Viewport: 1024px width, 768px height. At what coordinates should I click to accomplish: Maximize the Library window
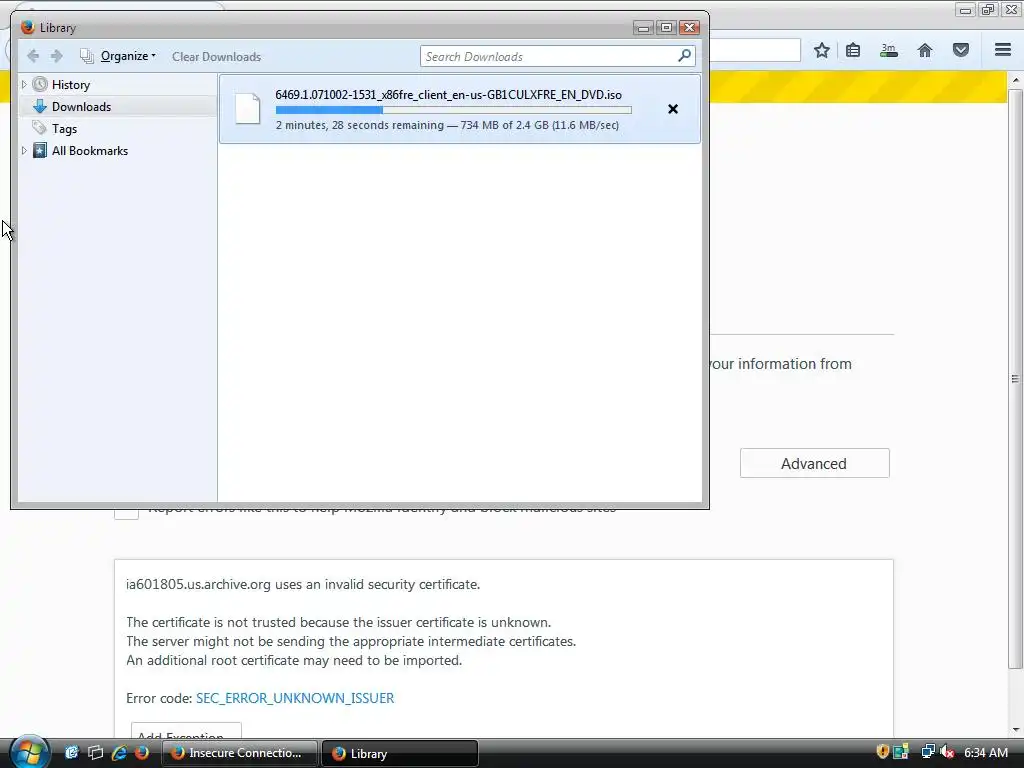[x=666, y=27]
